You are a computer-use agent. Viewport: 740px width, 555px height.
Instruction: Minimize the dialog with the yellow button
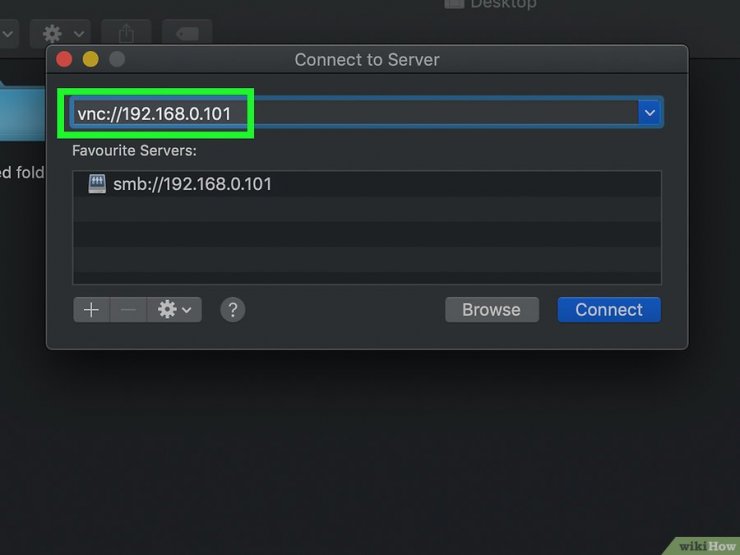pos(91,60)
